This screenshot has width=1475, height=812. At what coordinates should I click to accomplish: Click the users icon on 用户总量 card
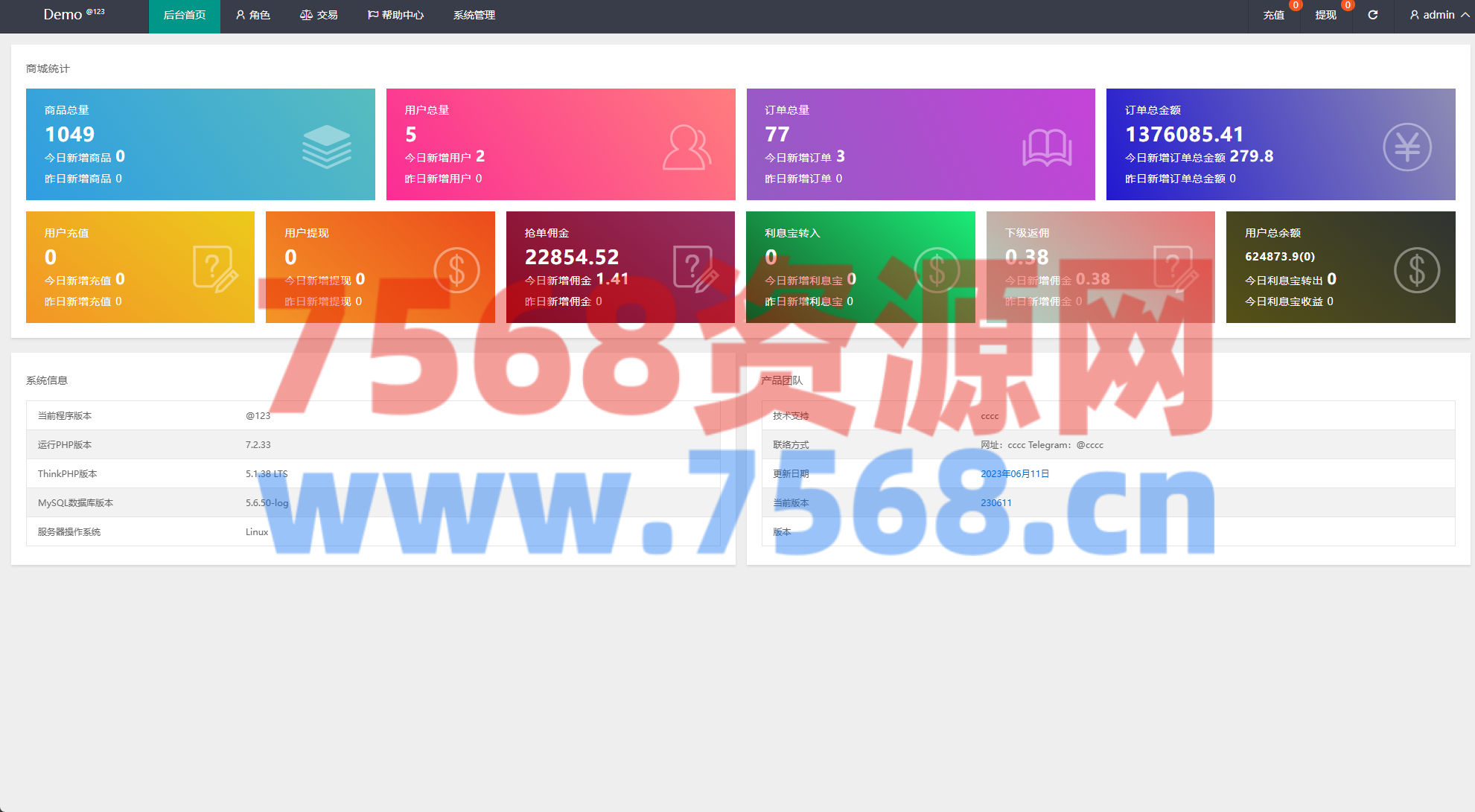coord(686,147)
